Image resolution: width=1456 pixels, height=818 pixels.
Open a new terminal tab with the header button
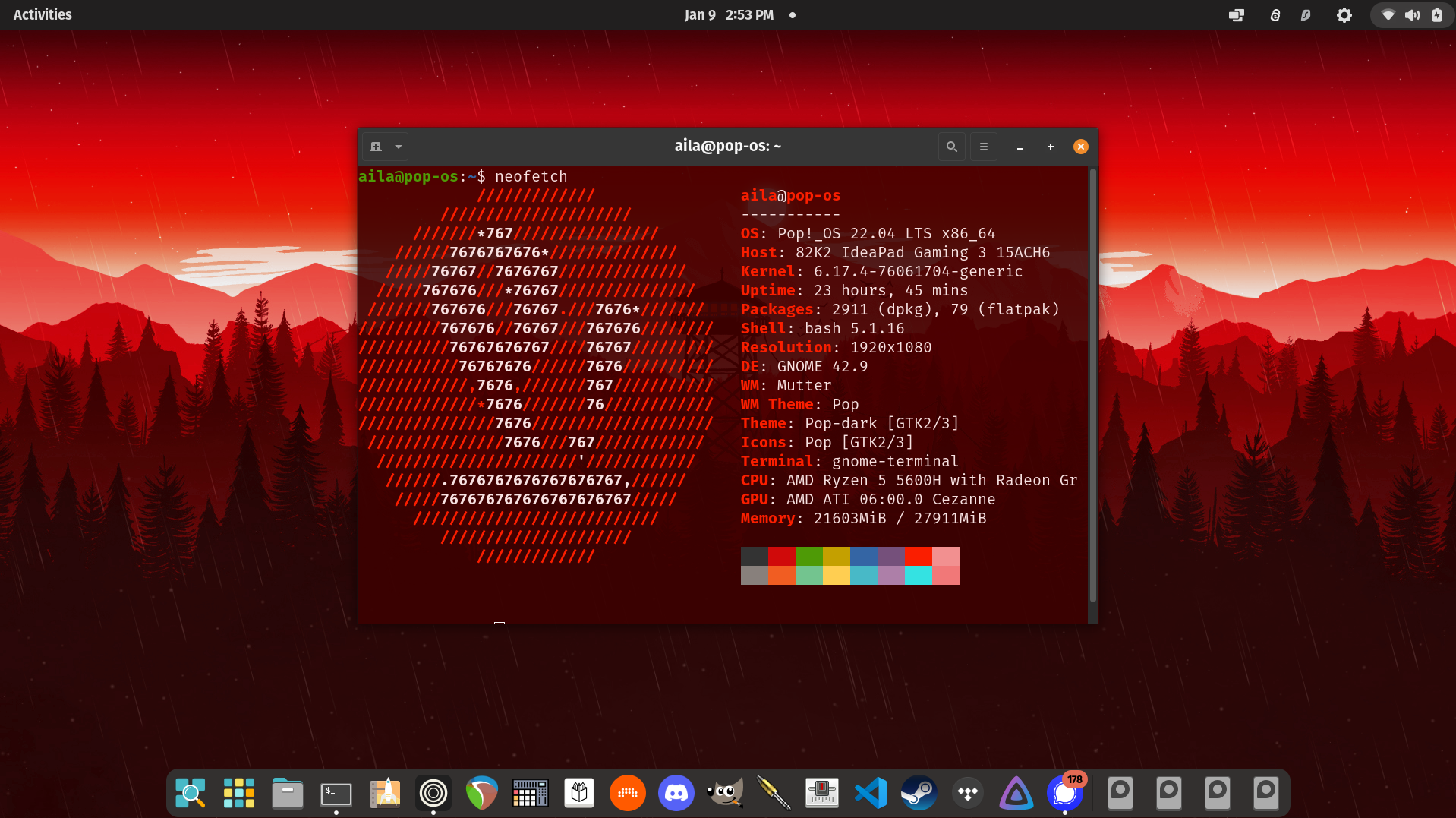click(x=376, y=147)
